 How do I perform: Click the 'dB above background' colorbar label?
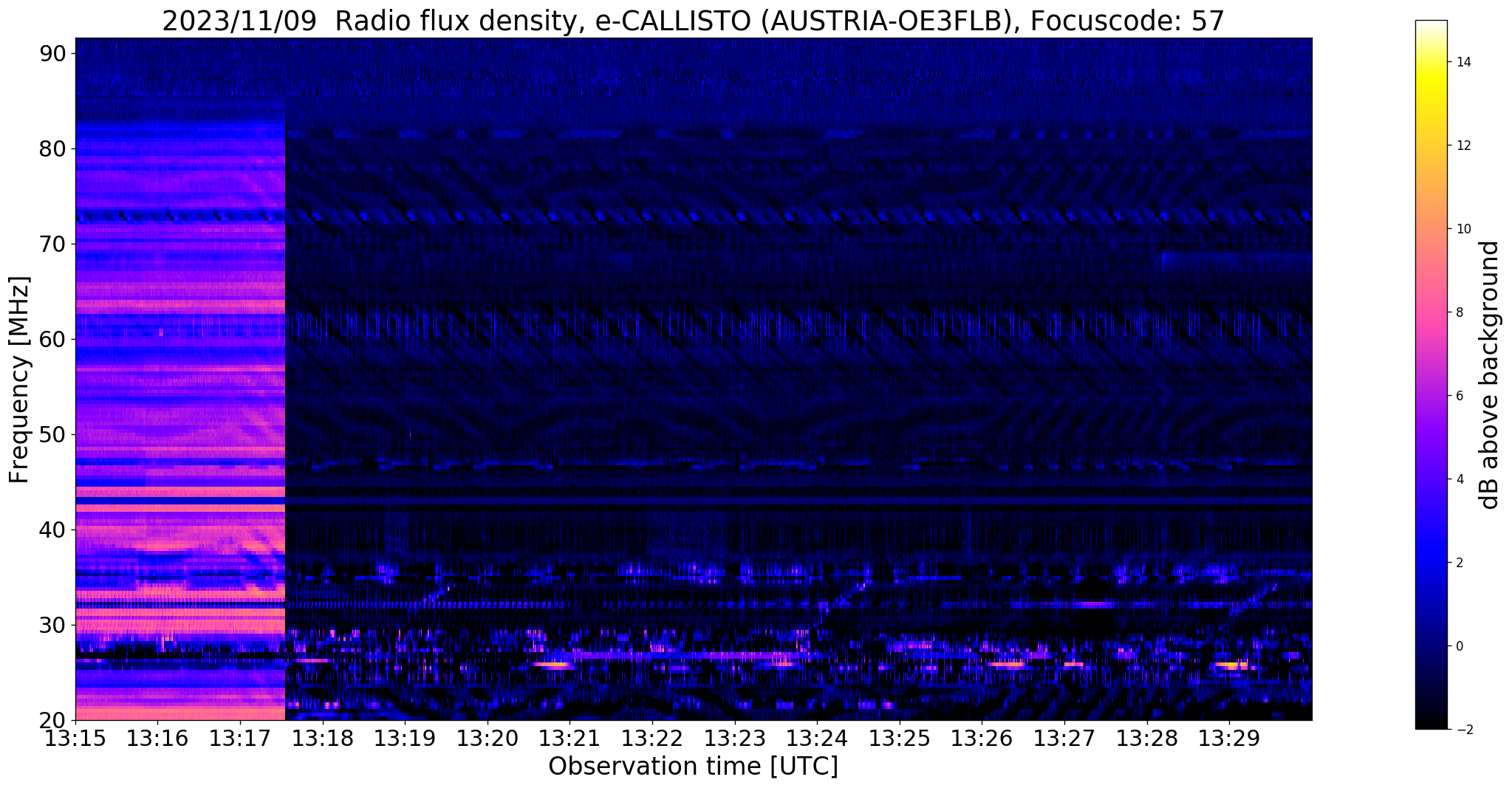(1490, 375)
